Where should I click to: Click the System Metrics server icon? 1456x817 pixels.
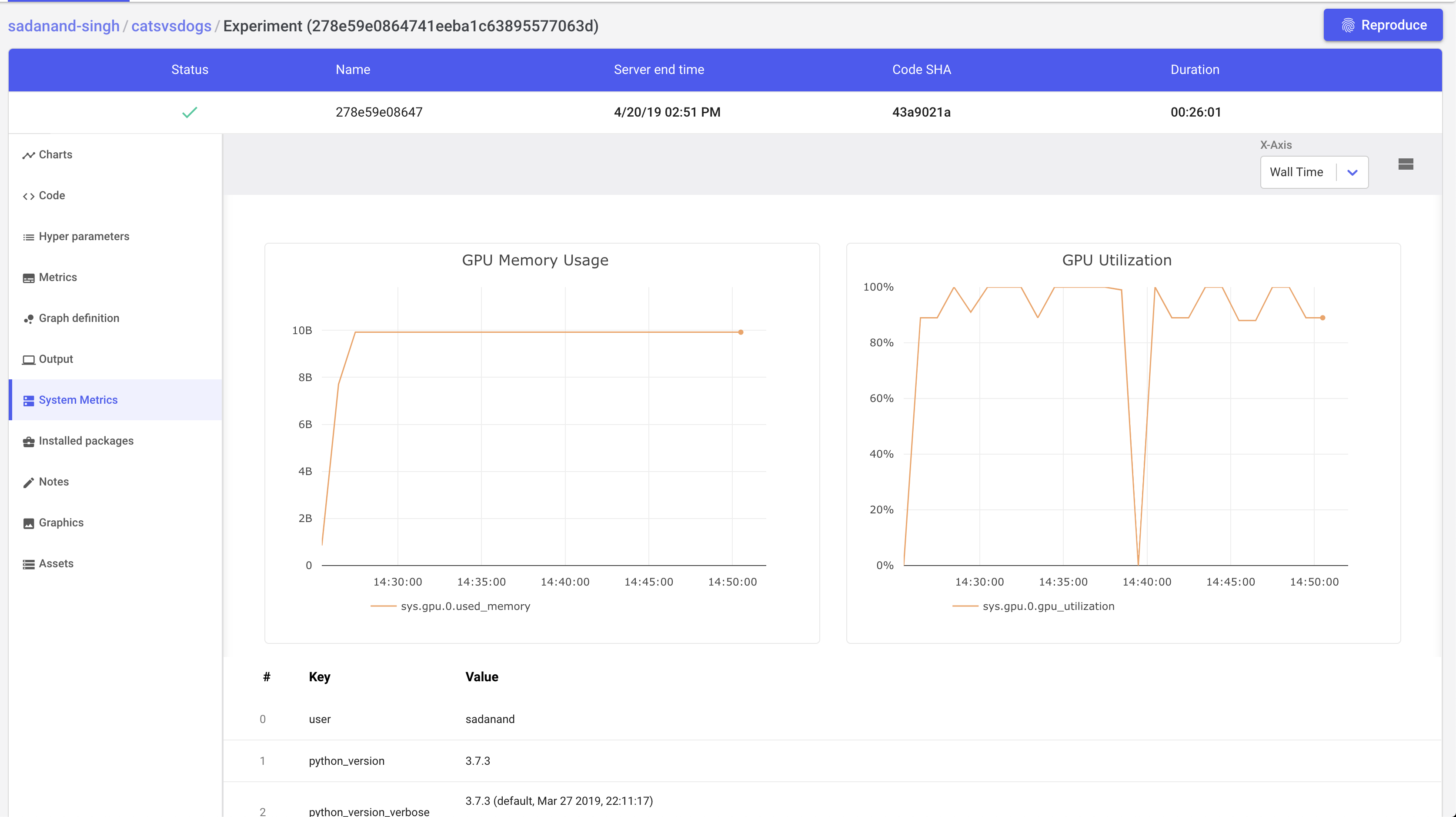click(x=28, y=401)
